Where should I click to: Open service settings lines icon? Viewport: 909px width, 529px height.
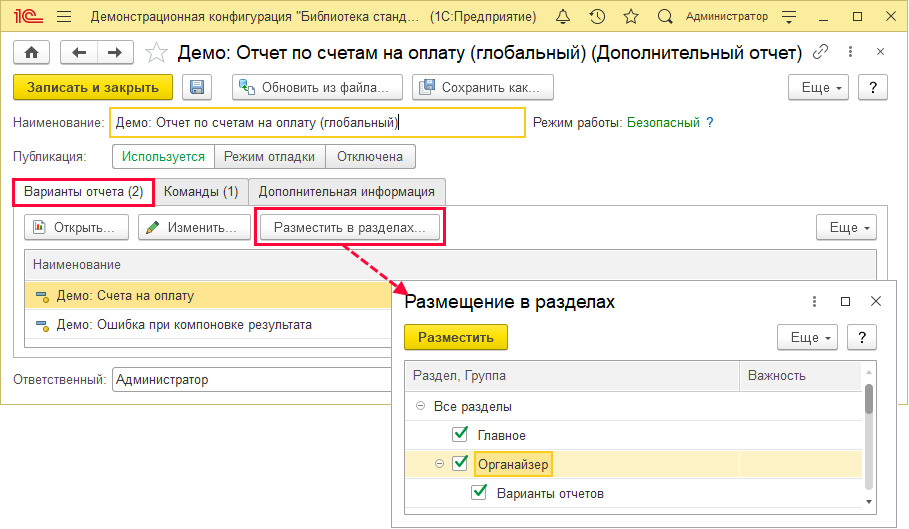coord(789,16)
